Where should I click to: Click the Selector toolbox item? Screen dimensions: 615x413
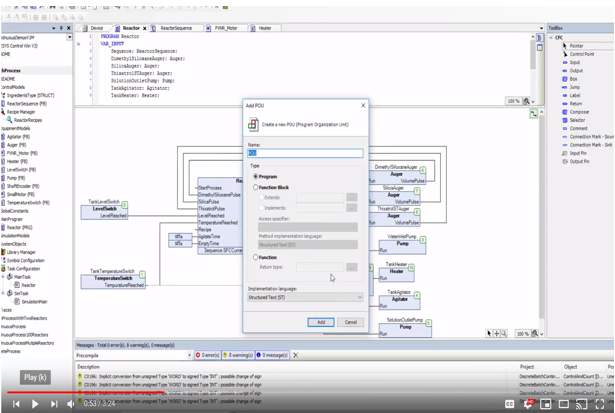tap(578, 120)
